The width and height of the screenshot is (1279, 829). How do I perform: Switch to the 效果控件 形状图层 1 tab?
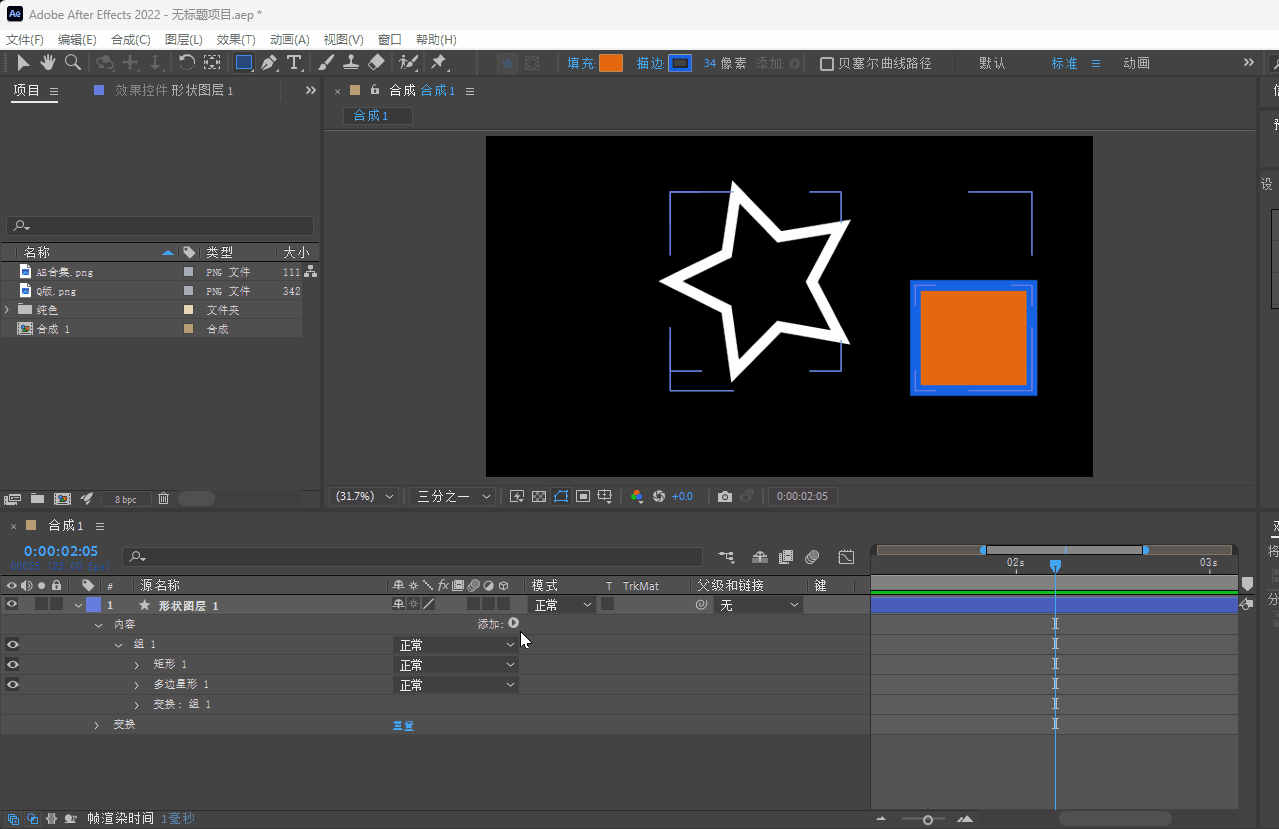(173, 90)
